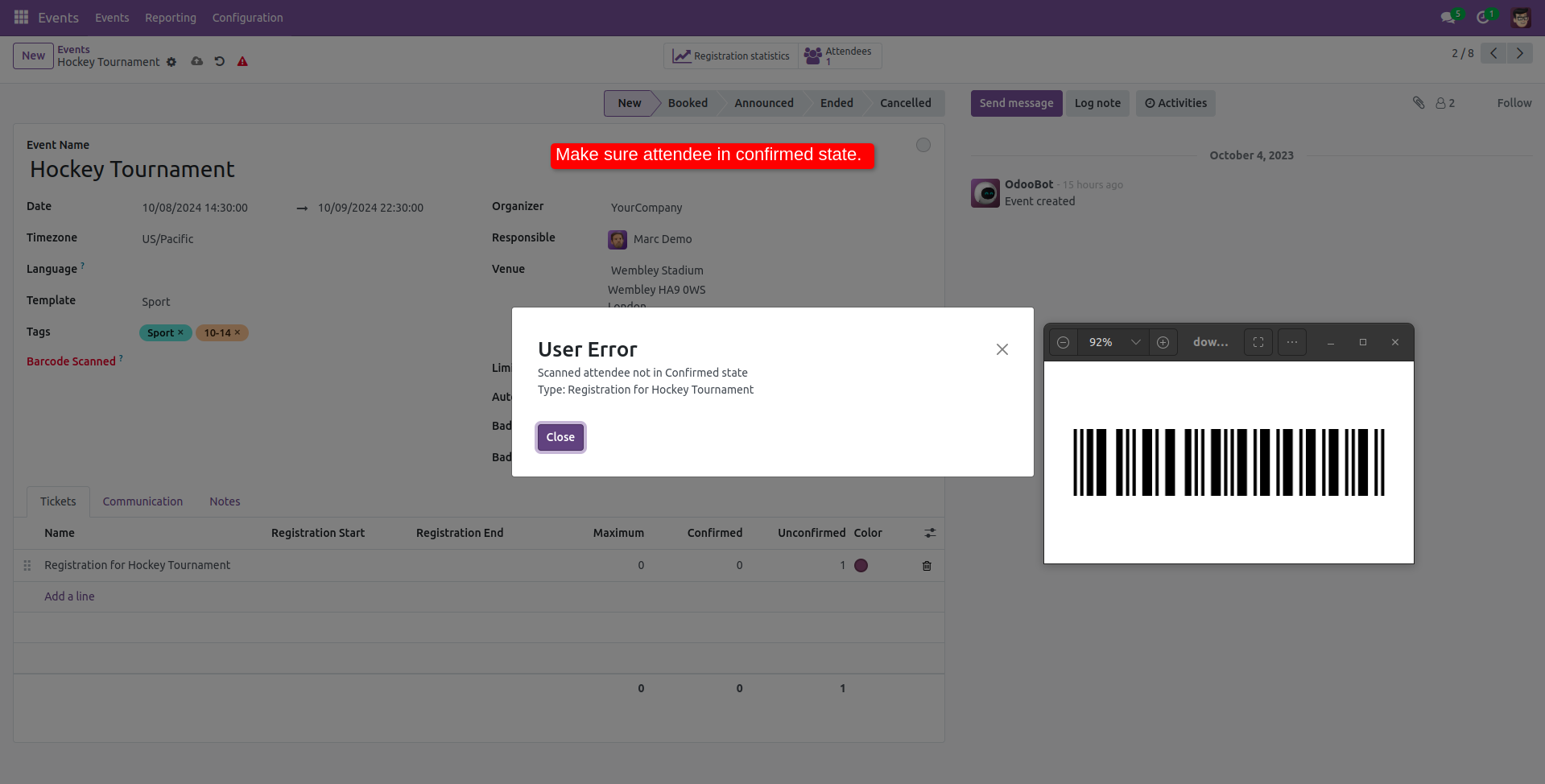This screenshot has height=784, width=1545.
Task: Show the red warning triangle details
Action: pos(242,61)
